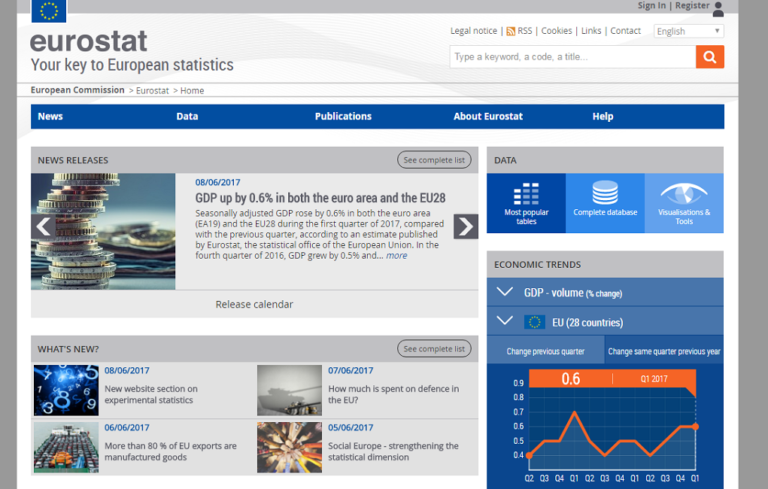
Task: Go to next news release arrow
Action: pyautogui.click(x=465, y=226)
